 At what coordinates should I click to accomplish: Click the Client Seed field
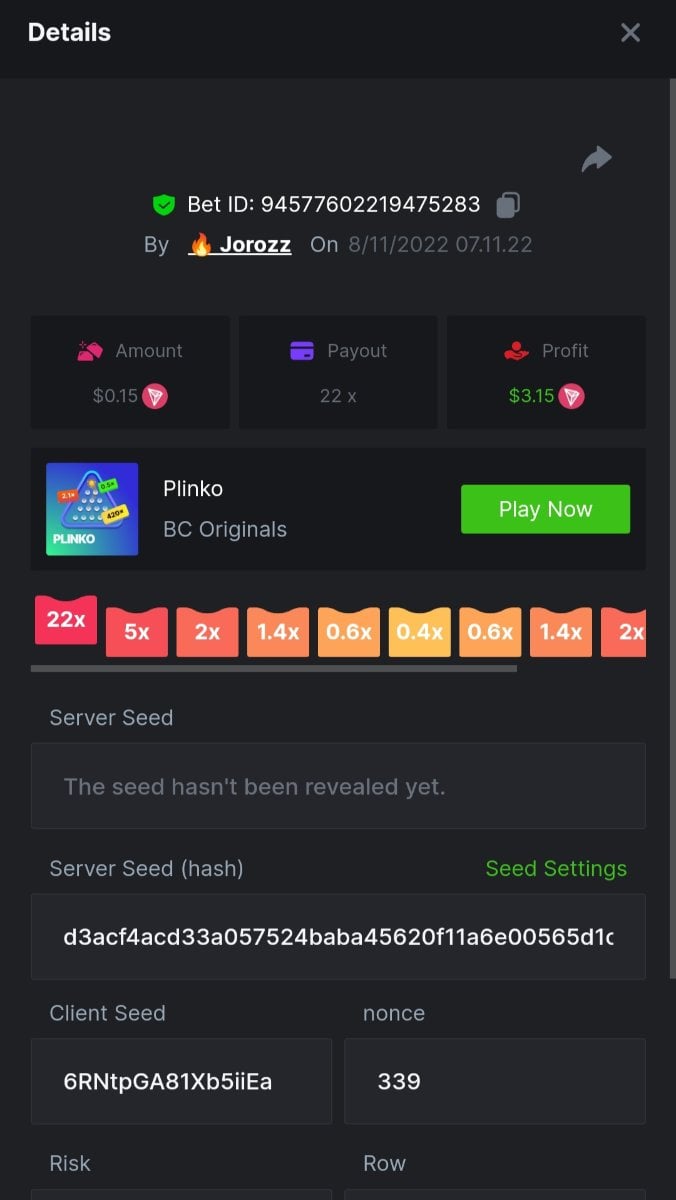point(181,1081)
